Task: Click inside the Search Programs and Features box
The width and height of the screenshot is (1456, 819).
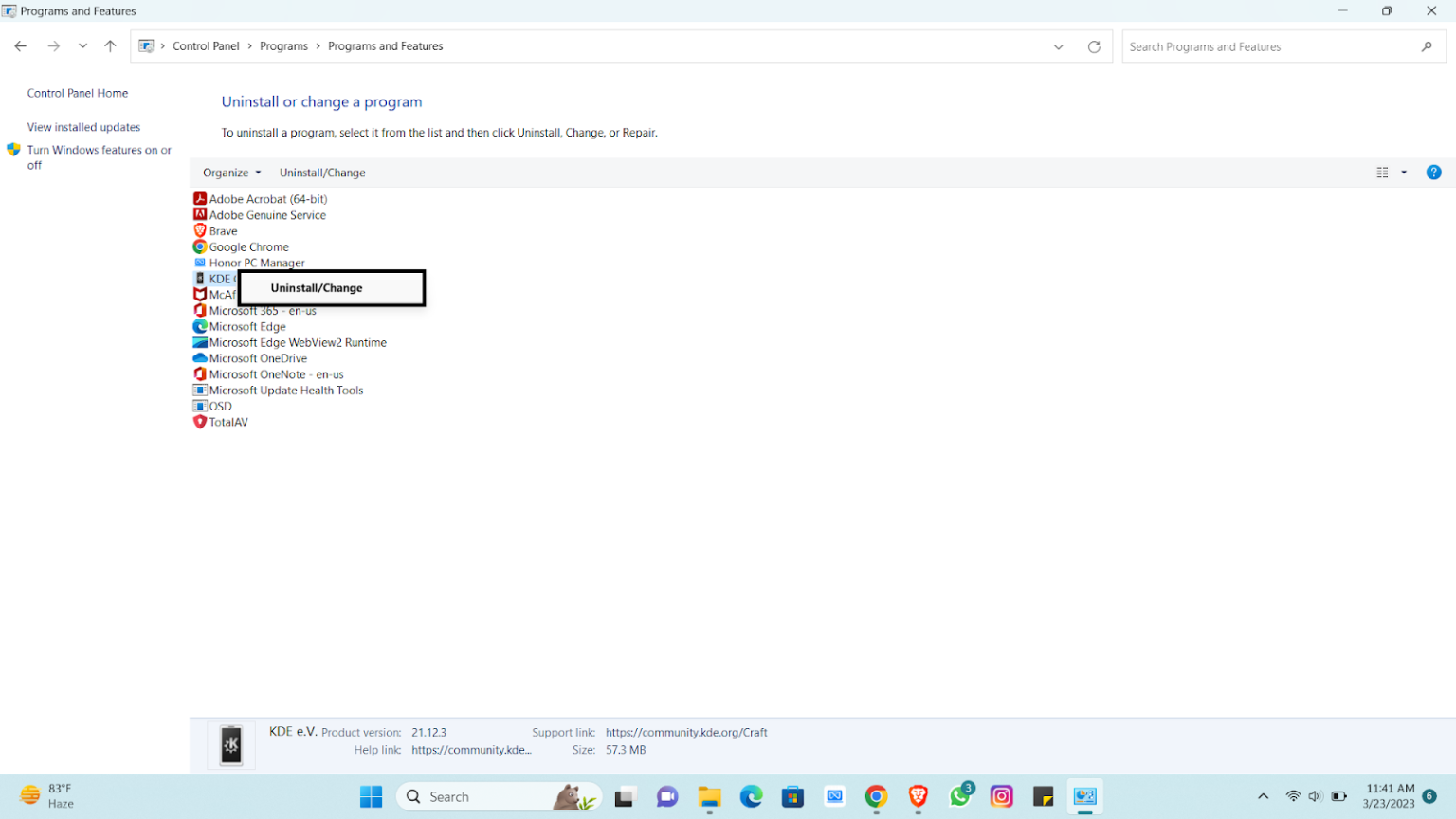Action: [x=1270, y=45]
